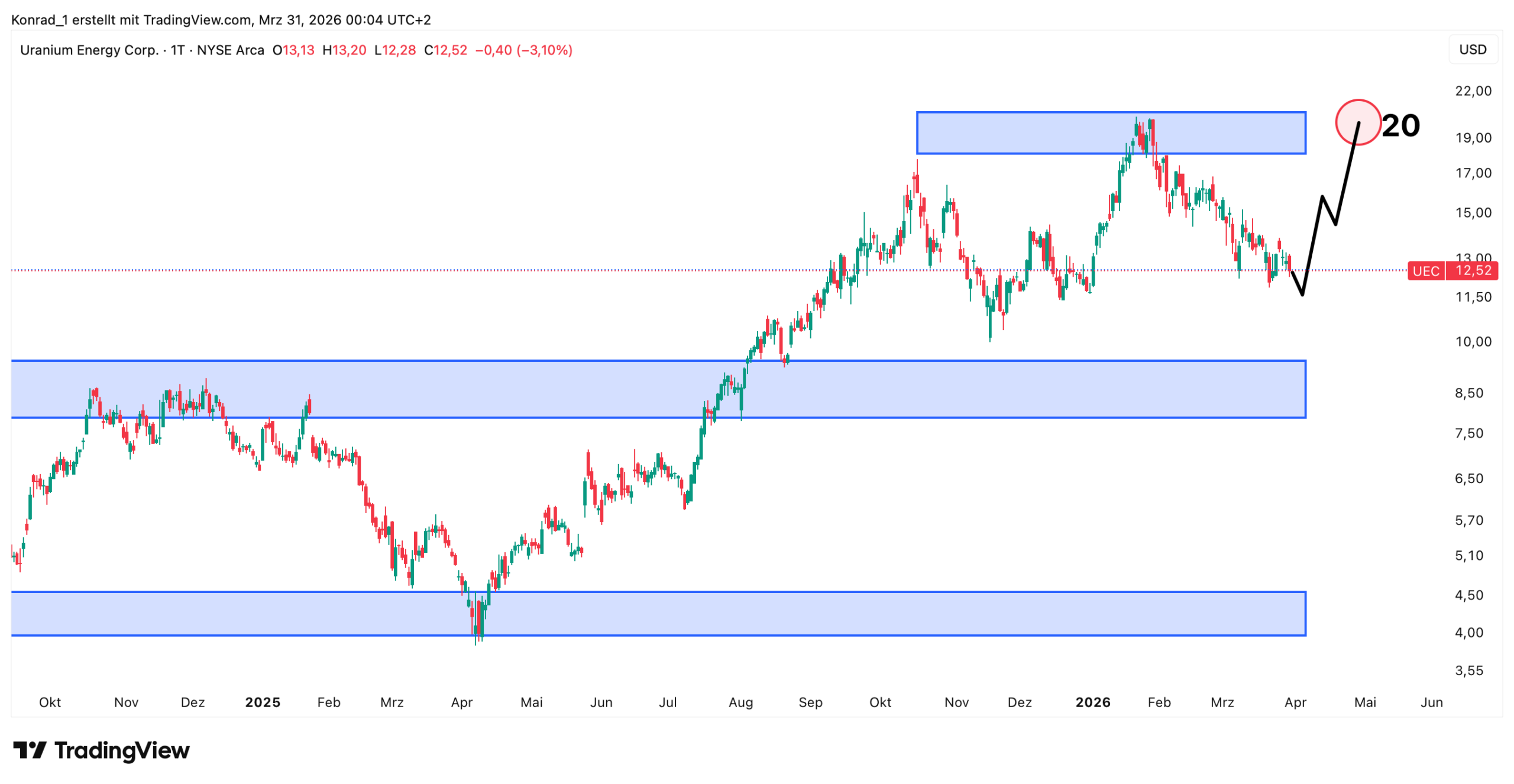The height and width of the screenshot is (784, 1514).
Task: Click the 2025 label on time axis
Action: 262,702
